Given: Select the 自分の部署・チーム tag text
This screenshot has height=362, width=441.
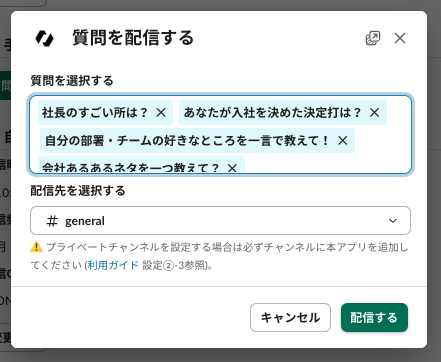Looking at the screenshot, I should point(187,140).
